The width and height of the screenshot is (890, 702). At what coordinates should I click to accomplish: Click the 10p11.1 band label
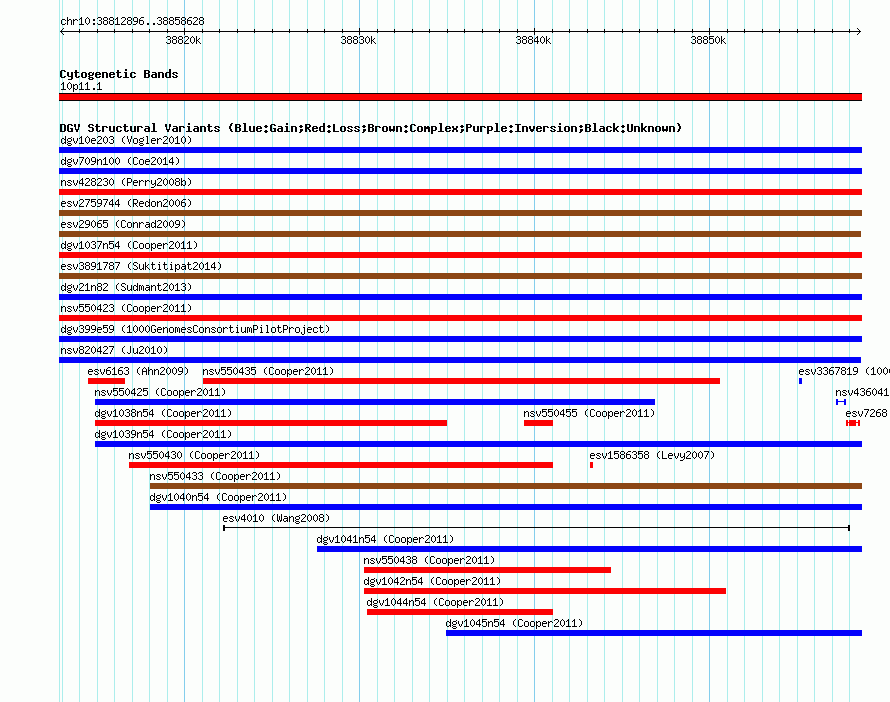tap(81, 86)
